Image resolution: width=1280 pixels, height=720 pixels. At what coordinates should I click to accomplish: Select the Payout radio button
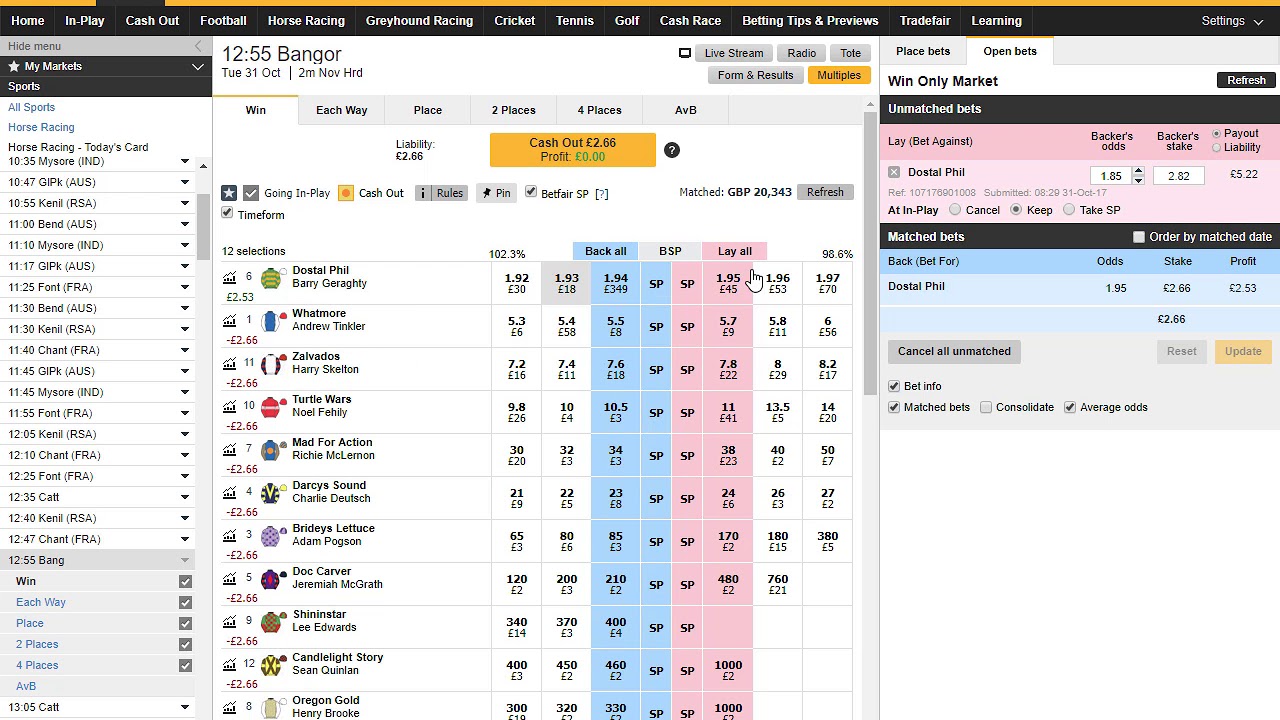[x=1216, y=134]
